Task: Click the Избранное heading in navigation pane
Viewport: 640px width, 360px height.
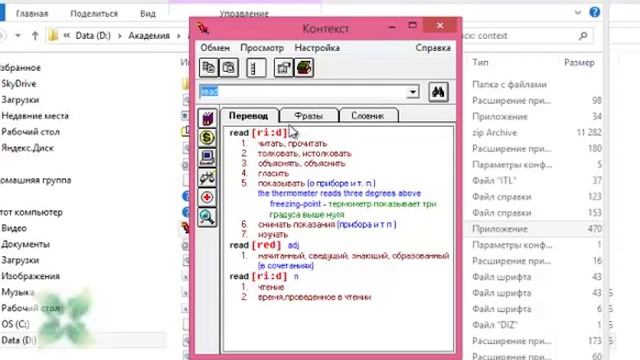Action: coord(20,68)
